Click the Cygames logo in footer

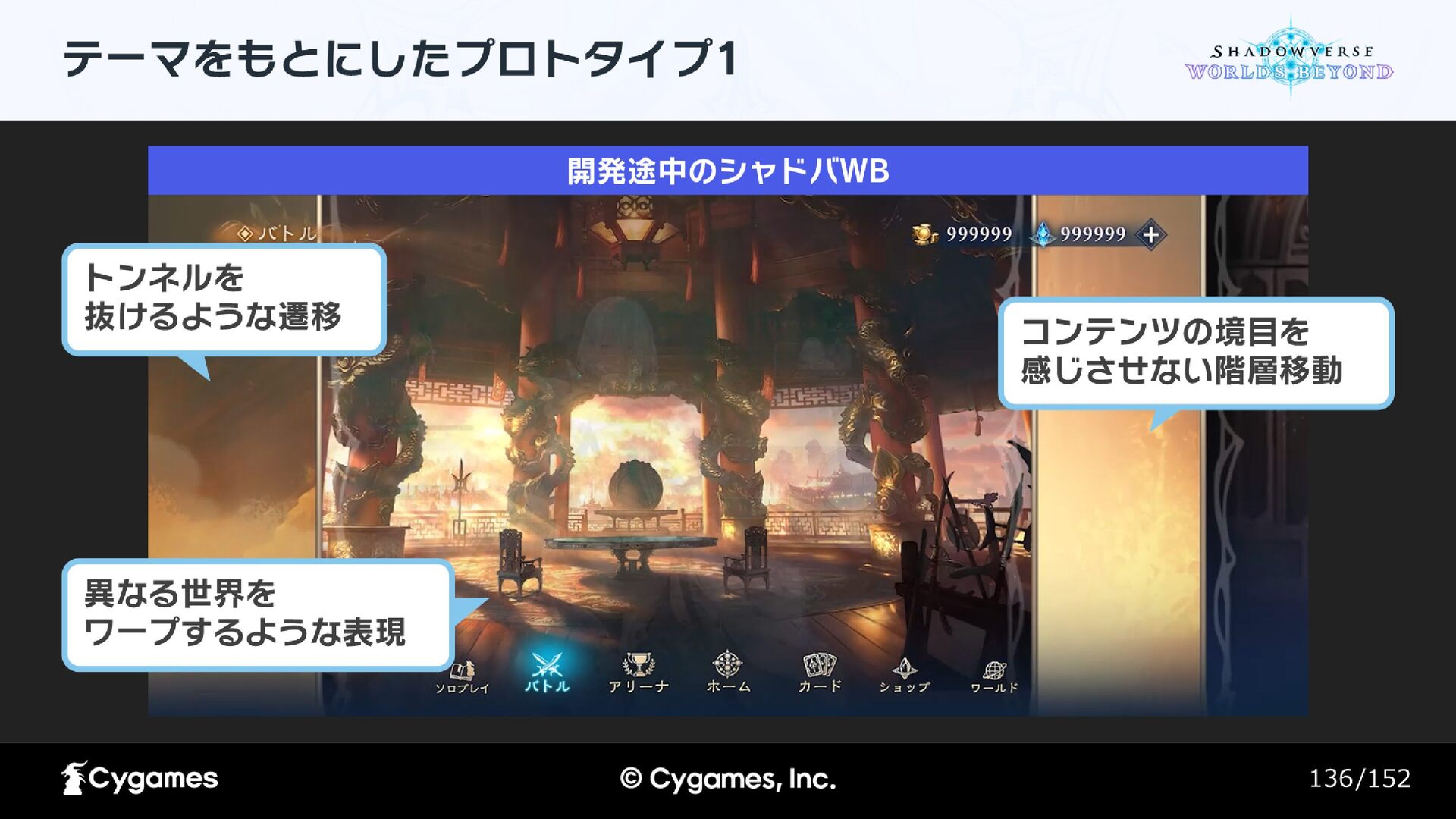140,778
